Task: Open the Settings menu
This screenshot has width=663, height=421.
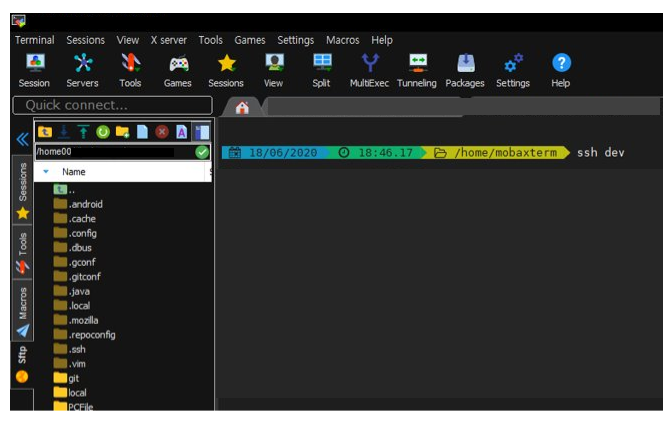Action: click(296, 40)
